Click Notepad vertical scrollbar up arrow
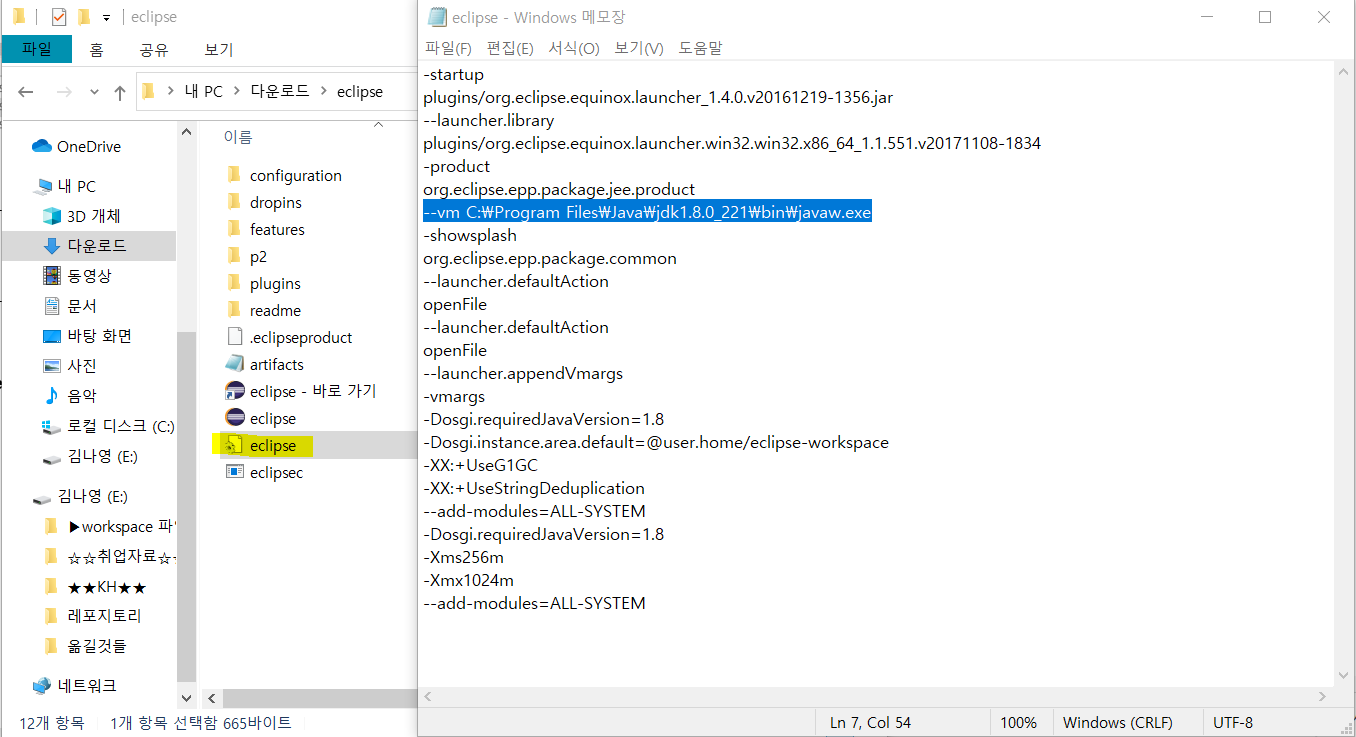The height and width of the screenshot is (737, 1356). (x=1345, y=71)
